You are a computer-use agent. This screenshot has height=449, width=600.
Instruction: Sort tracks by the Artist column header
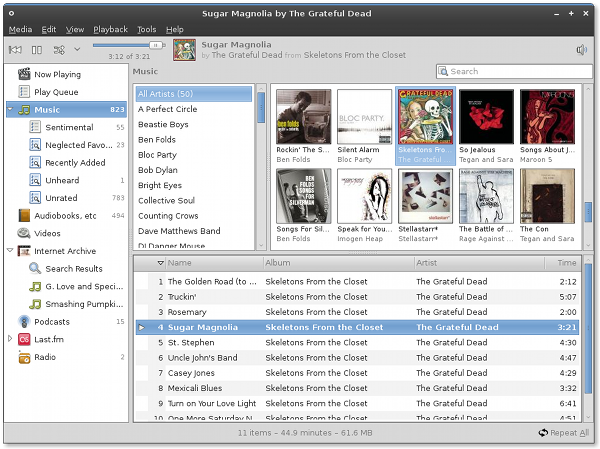[x=479, y=263]
